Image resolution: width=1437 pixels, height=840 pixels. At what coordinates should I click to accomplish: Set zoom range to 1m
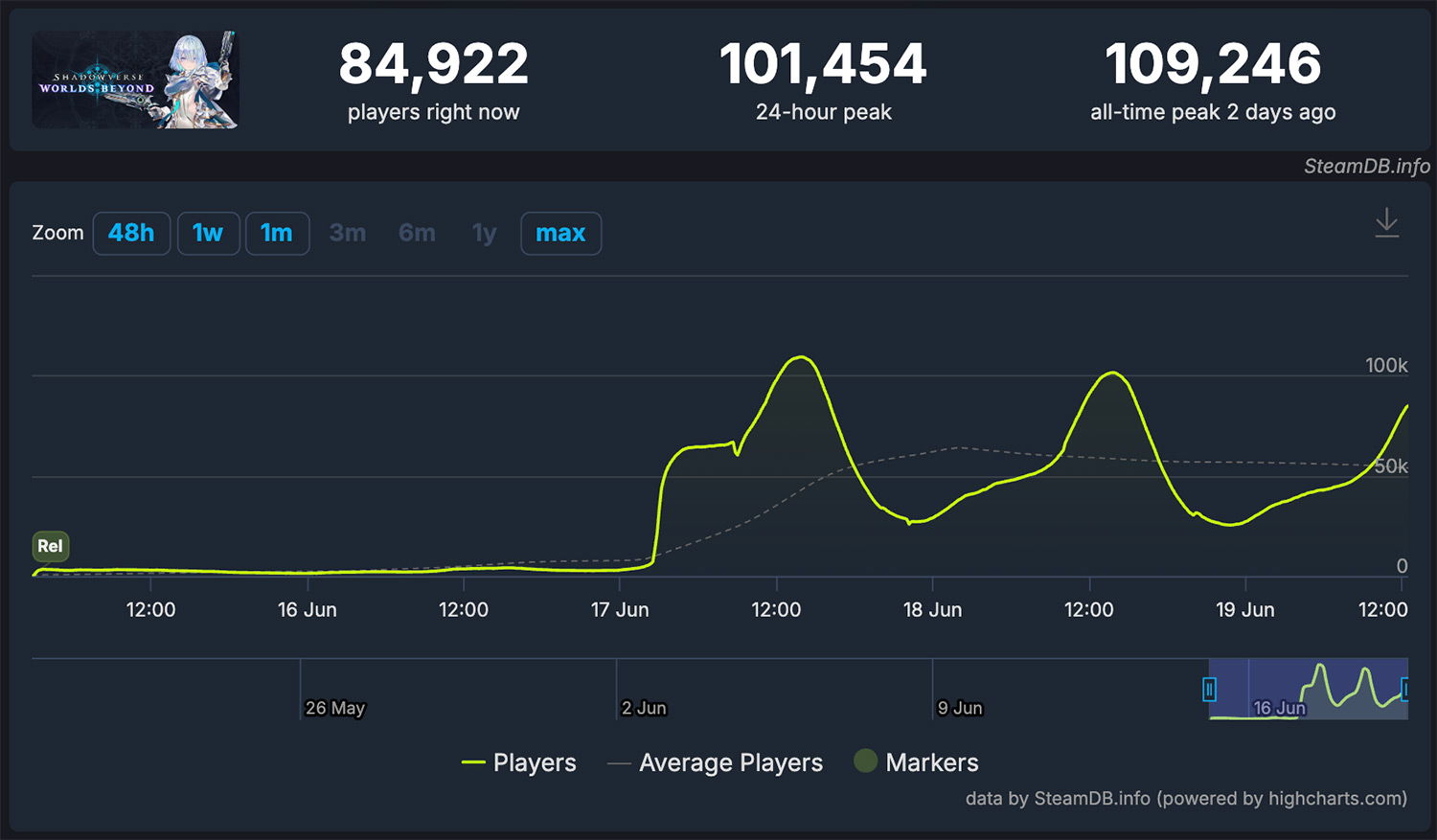277,234
